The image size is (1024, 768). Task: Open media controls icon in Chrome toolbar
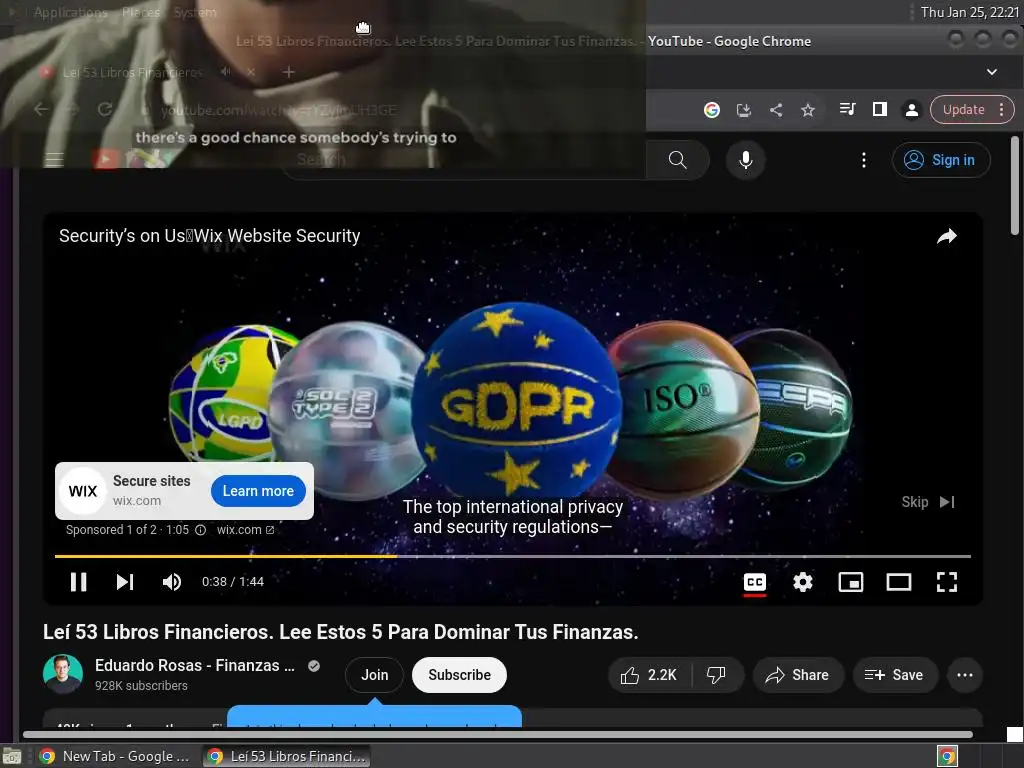pos(847,109)
